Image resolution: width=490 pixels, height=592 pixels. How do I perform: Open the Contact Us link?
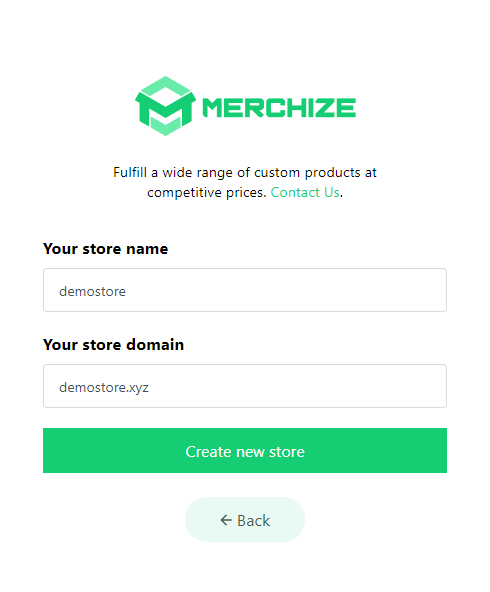pos(305,193)
